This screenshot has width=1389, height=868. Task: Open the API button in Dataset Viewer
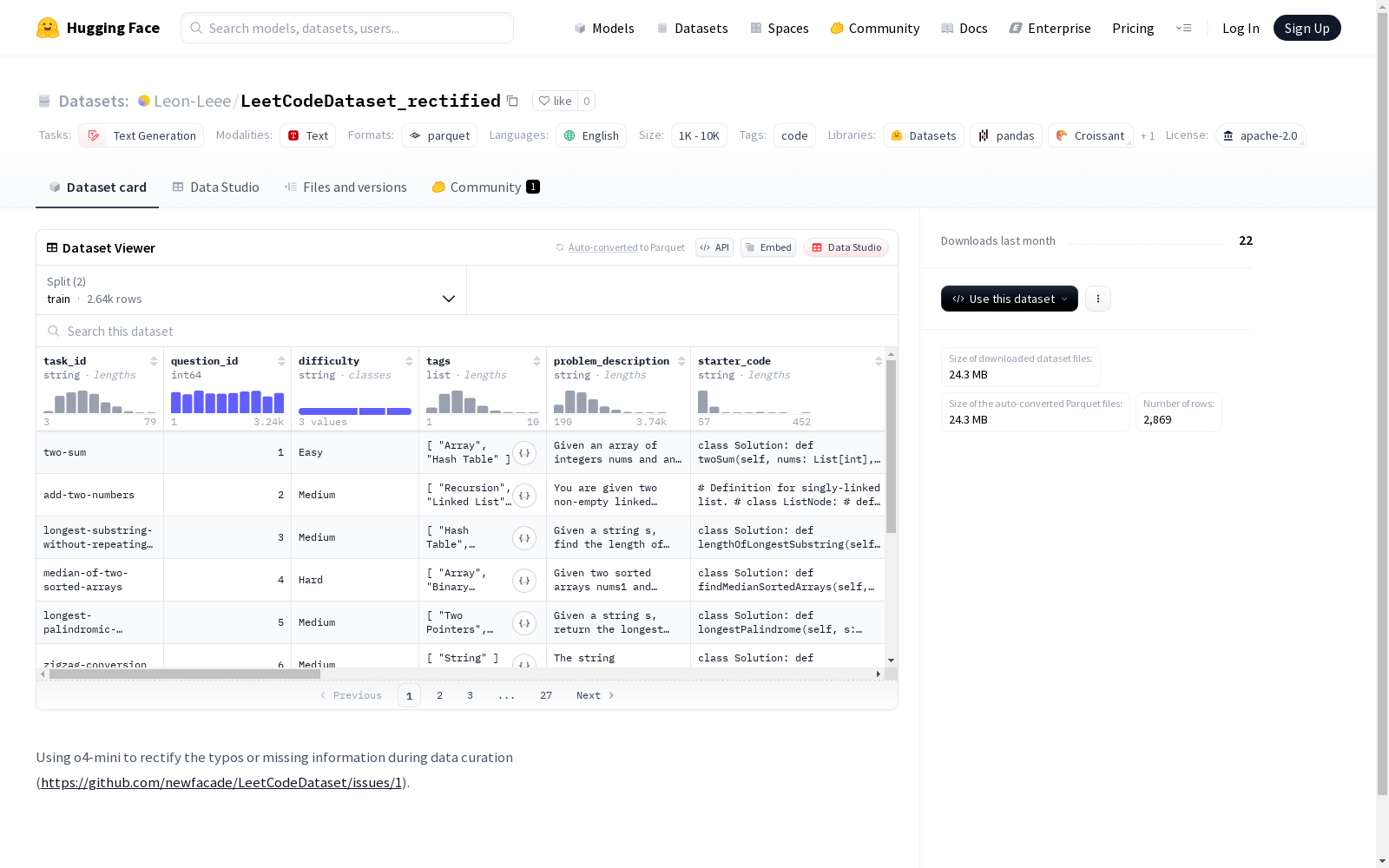tap(714, 247)
